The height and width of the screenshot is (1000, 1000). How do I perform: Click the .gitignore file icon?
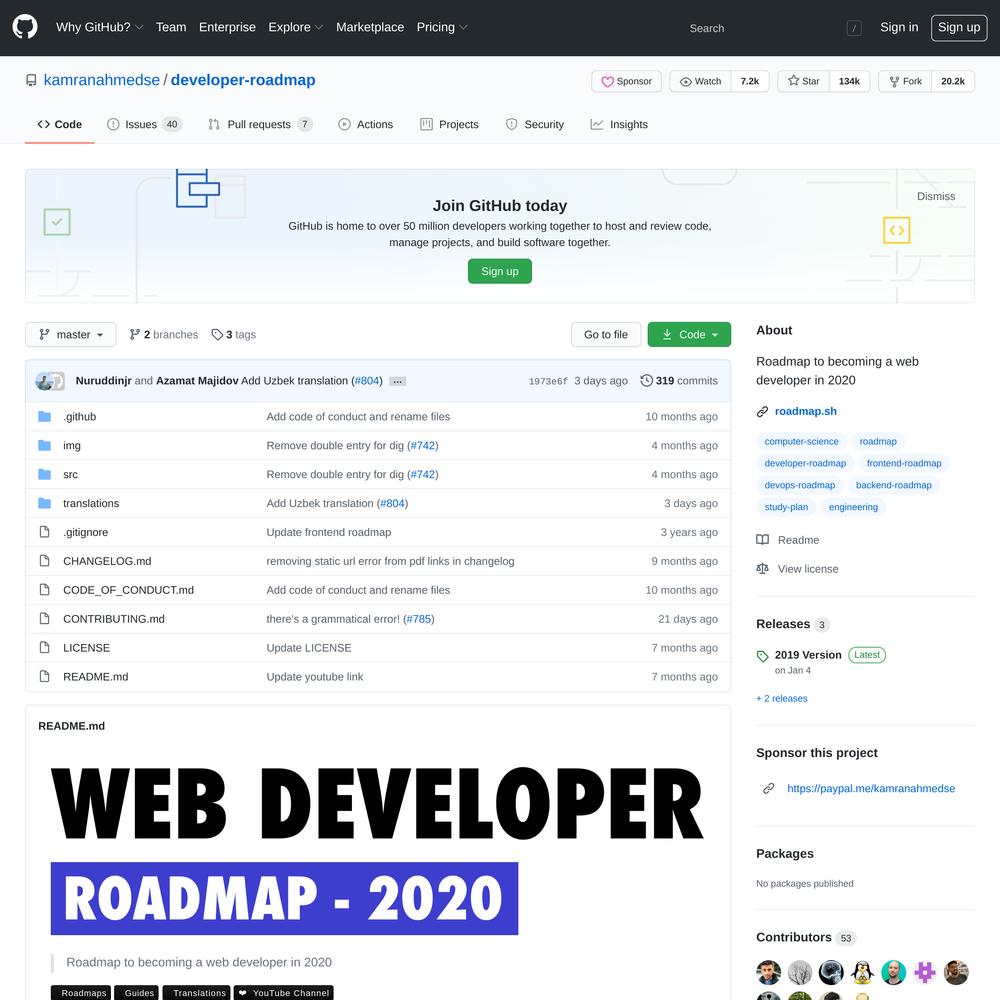coord(44,532)
